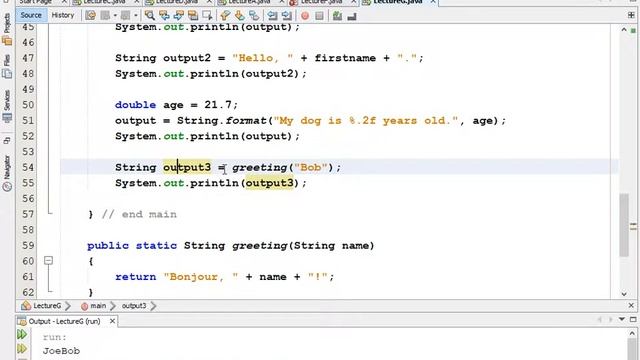Go to previous find occurrence icon
This screenshot has height=360, width=640.
click(164, 16)
